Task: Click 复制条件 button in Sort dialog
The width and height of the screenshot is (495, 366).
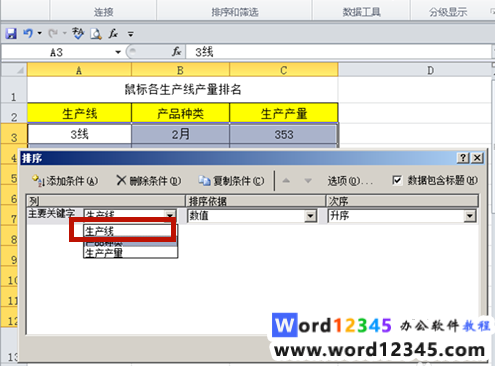Action: pyautogui.click(x=231, y=181)
